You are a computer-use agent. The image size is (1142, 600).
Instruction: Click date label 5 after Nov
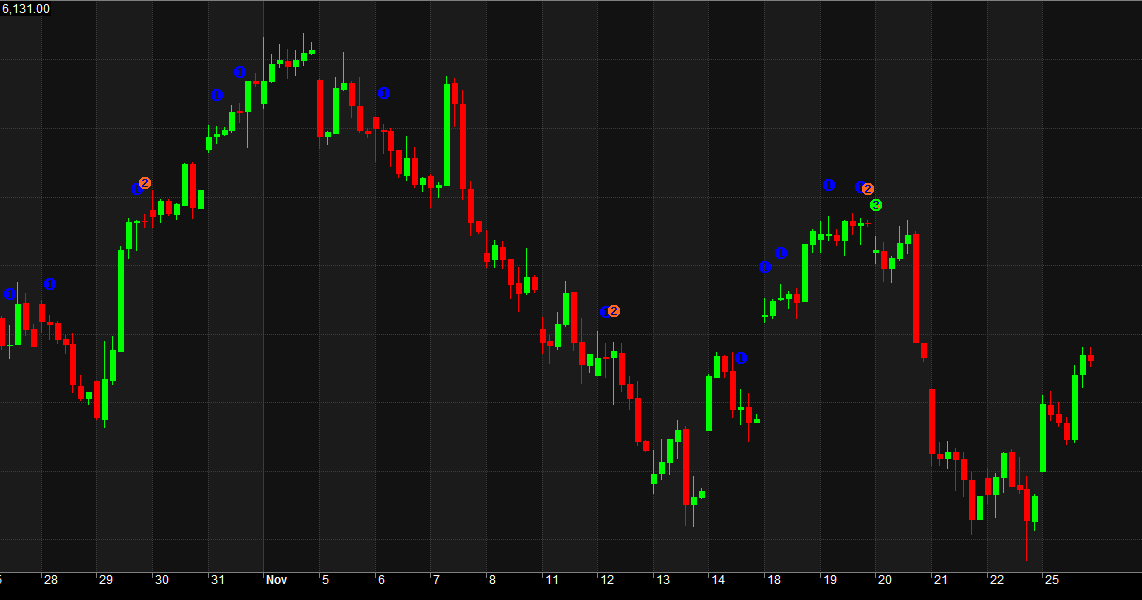[326, 580]
